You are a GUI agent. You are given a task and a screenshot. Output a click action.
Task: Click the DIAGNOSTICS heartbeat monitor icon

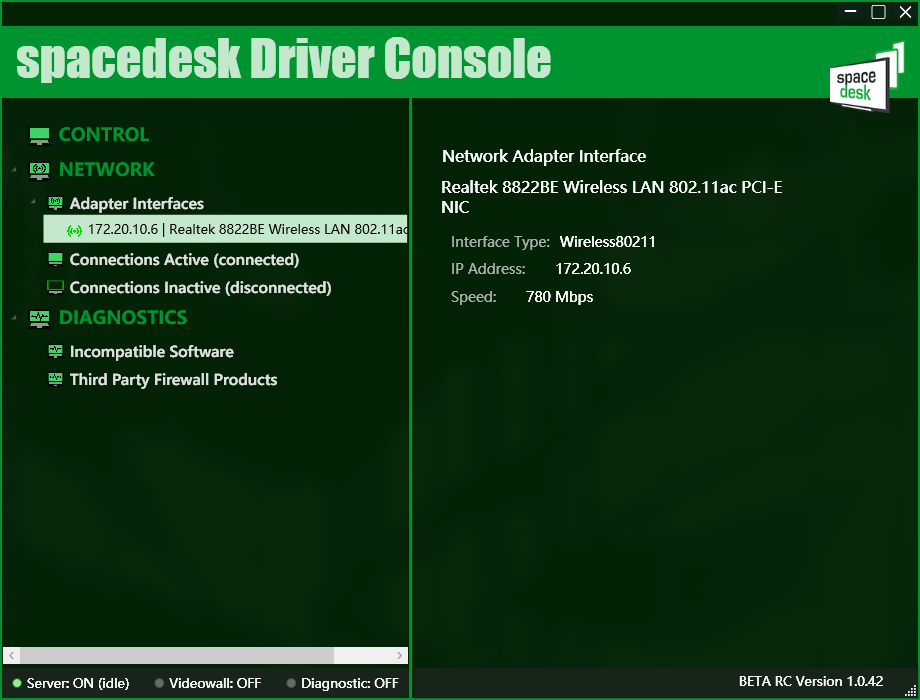click(39, 318)
